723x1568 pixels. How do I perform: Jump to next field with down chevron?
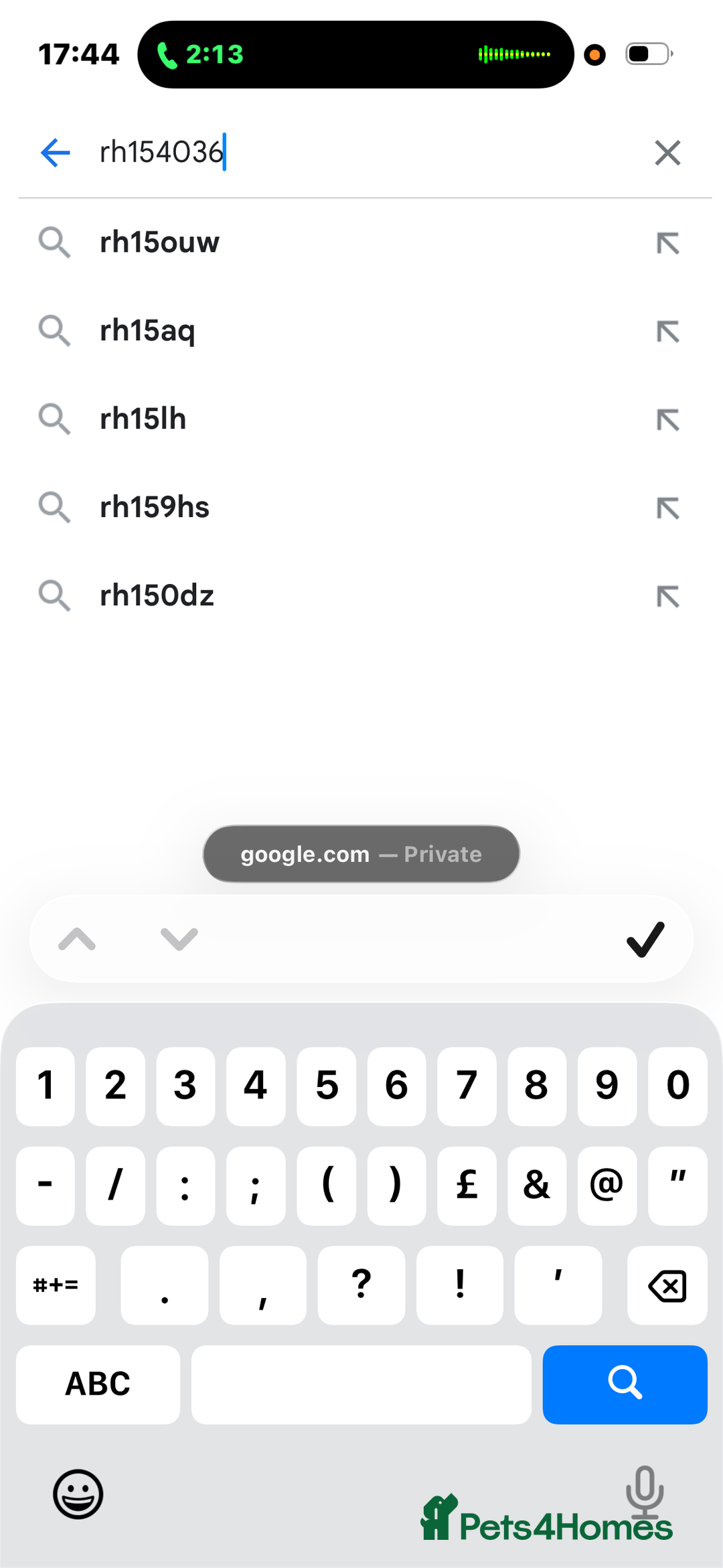click(x=179, y=939)
